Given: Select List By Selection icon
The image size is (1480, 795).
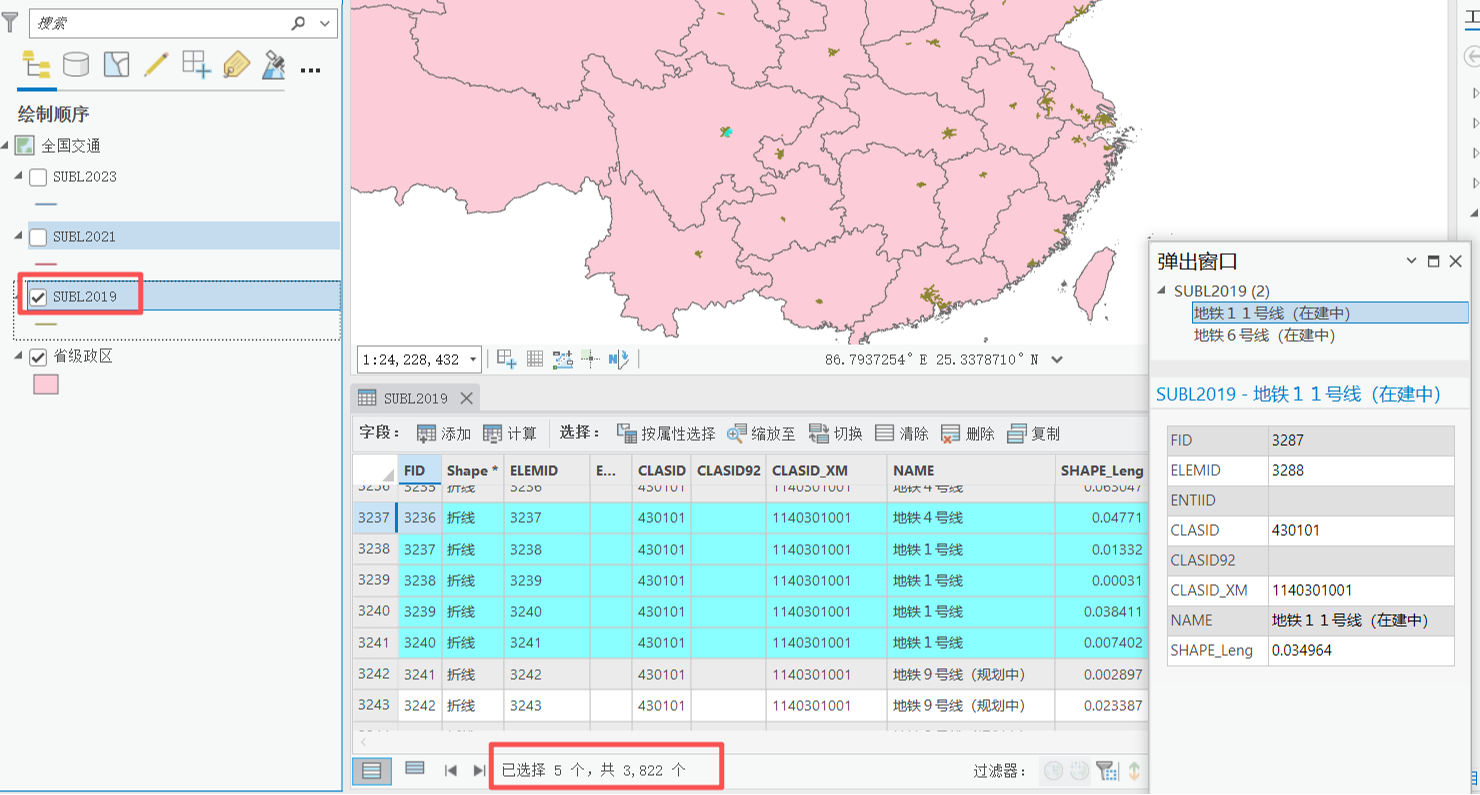Looking at the screenshot, I should coord(116,66).
